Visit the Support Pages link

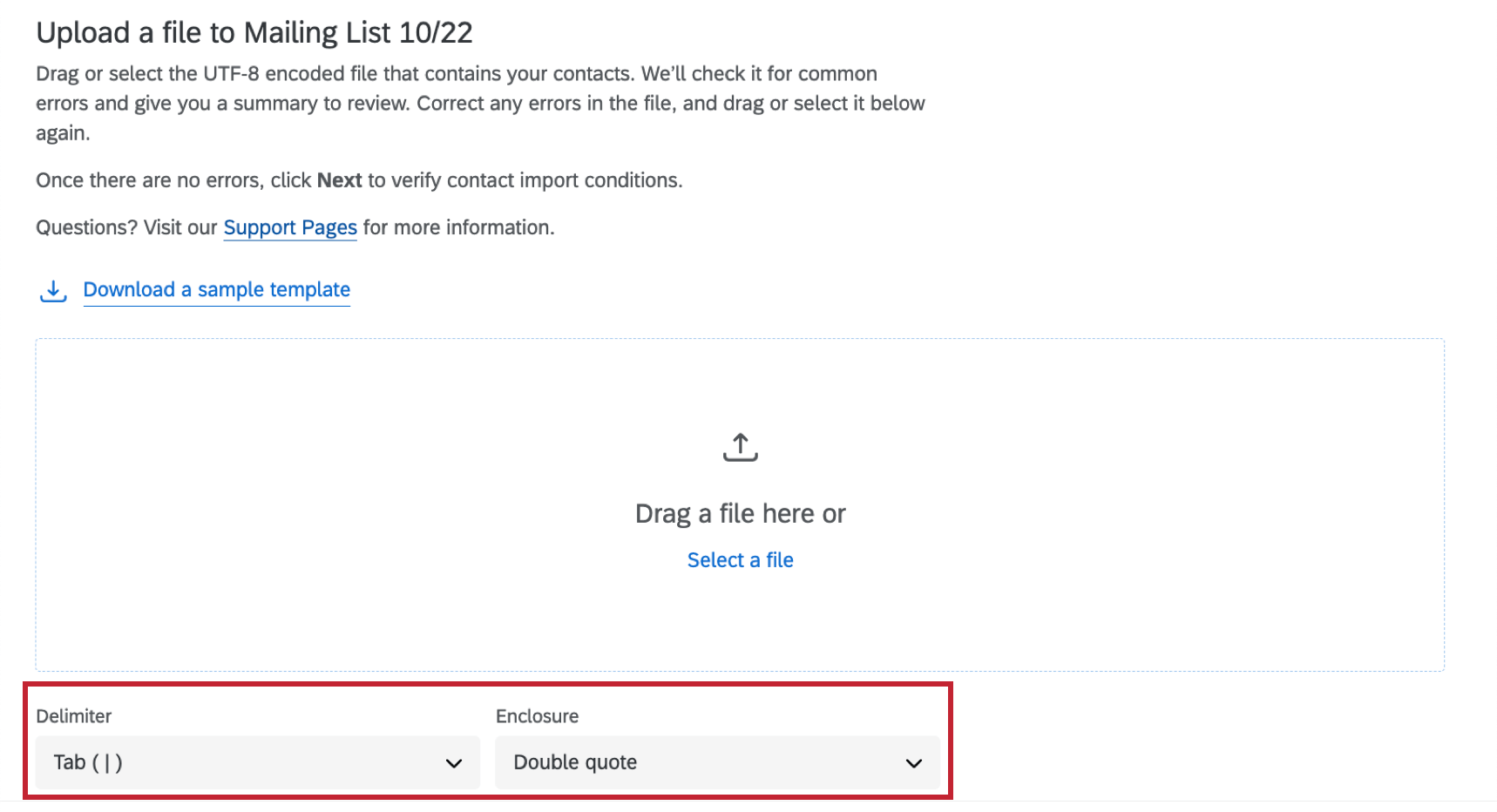(289, 227)
